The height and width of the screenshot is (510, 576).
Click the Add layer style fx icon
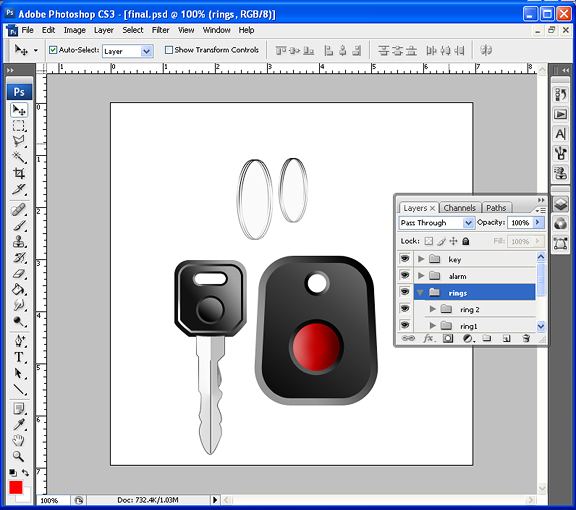point(428,338)
